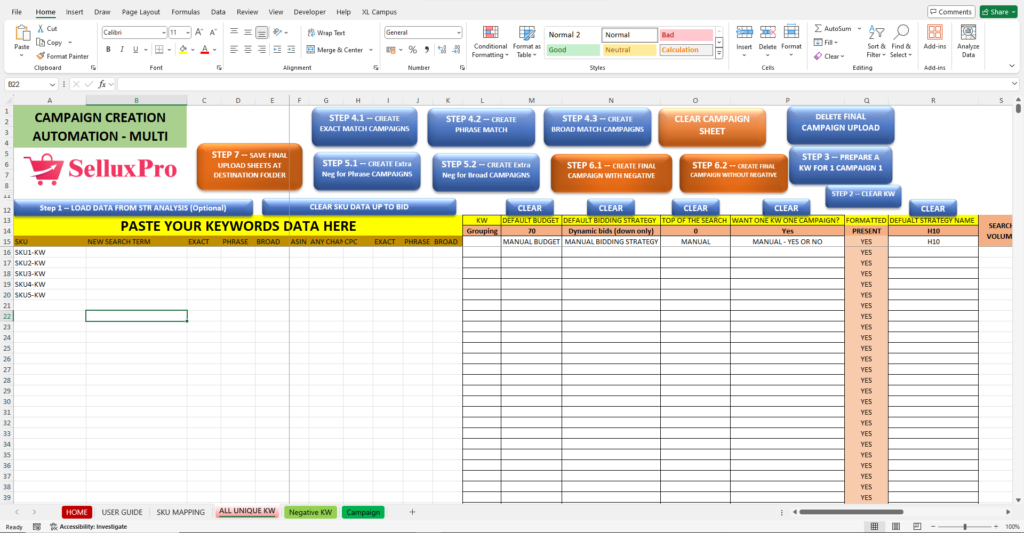Viewport: 1024px width, 533px height.
Task: Enable Wrap Text
Action: tap(326, 33)
